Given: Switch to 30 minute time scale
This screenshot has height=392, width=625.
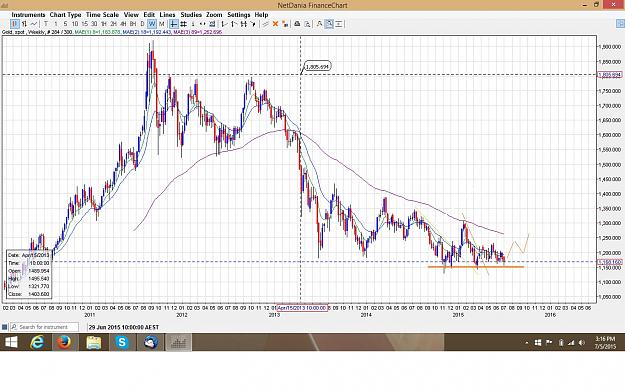Looking at the screenshot, I should [94, 24].
